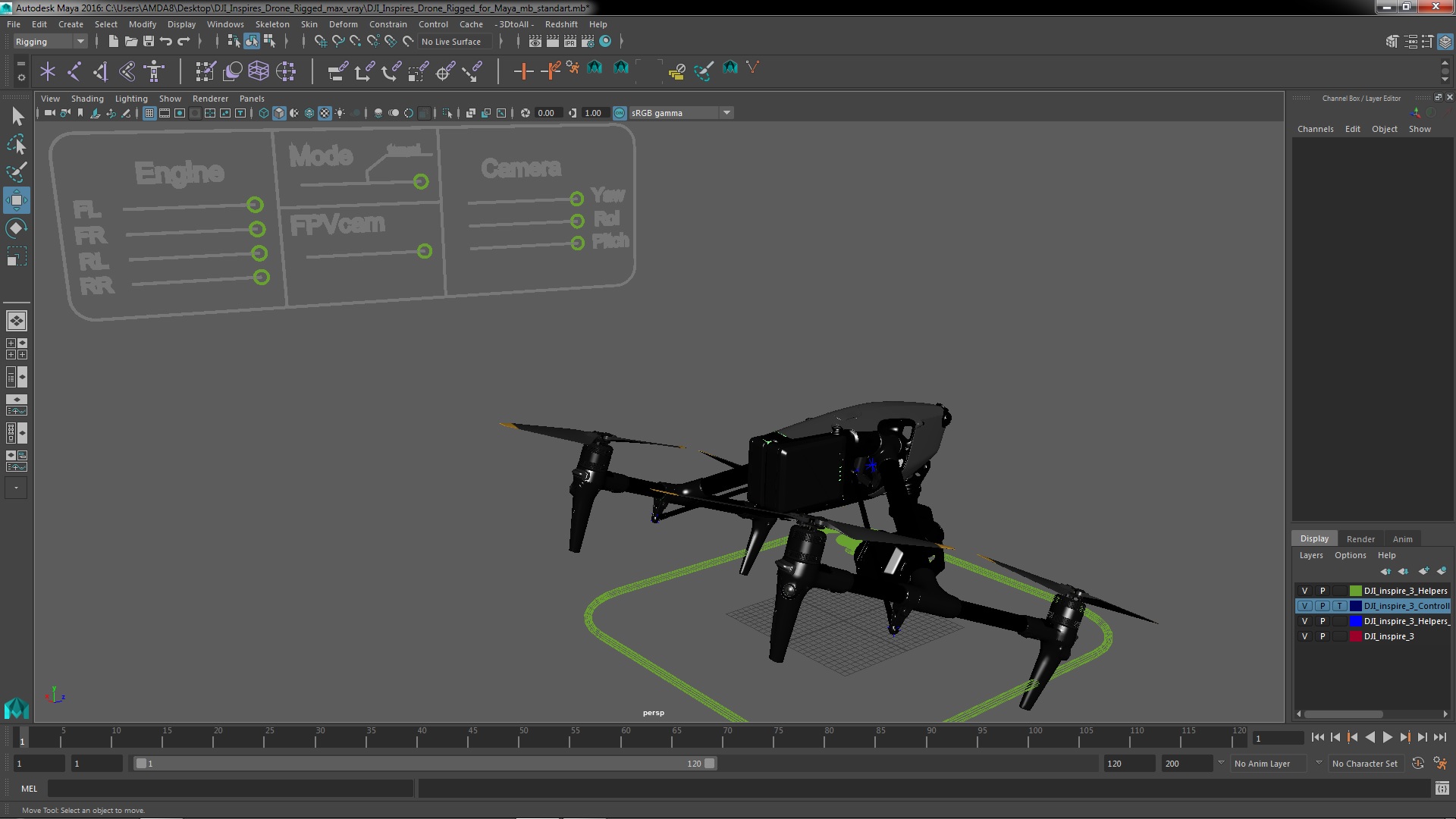This screenshot has height=819, width=1456.
Task: Open the viewport Shading menu
Action: pyautogui.click(x=87, y=99)
